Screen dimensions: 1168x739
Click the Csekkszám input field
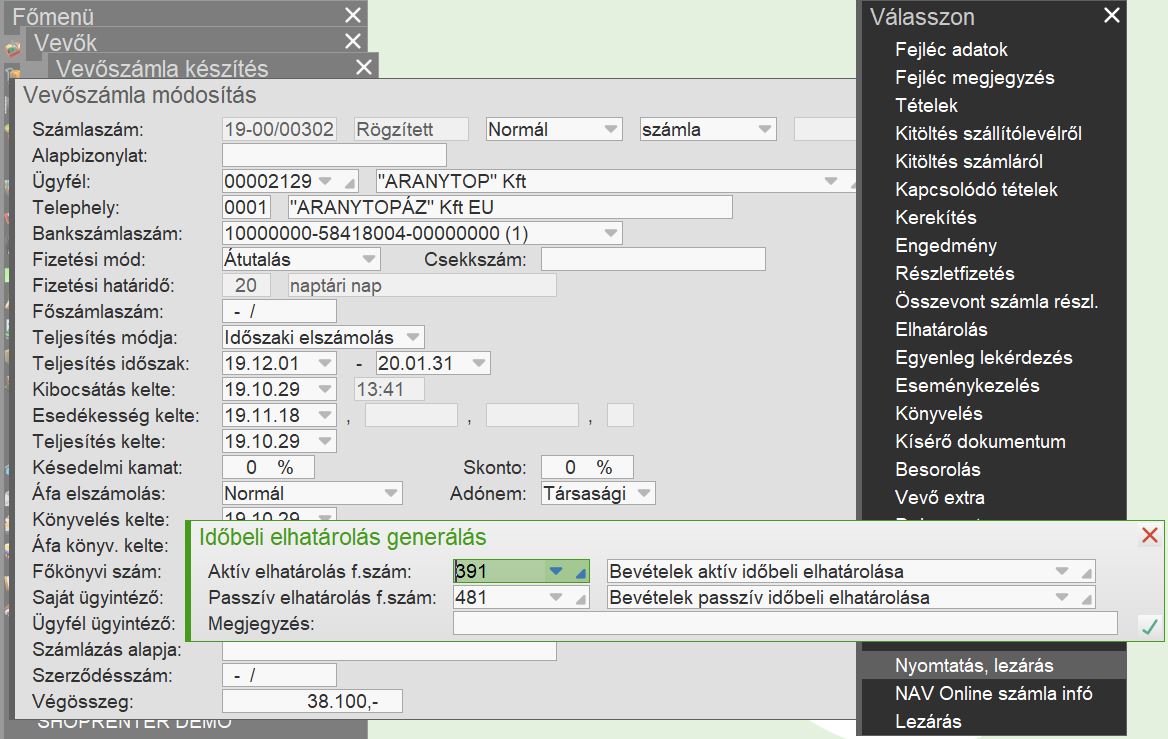click(652, 259)
